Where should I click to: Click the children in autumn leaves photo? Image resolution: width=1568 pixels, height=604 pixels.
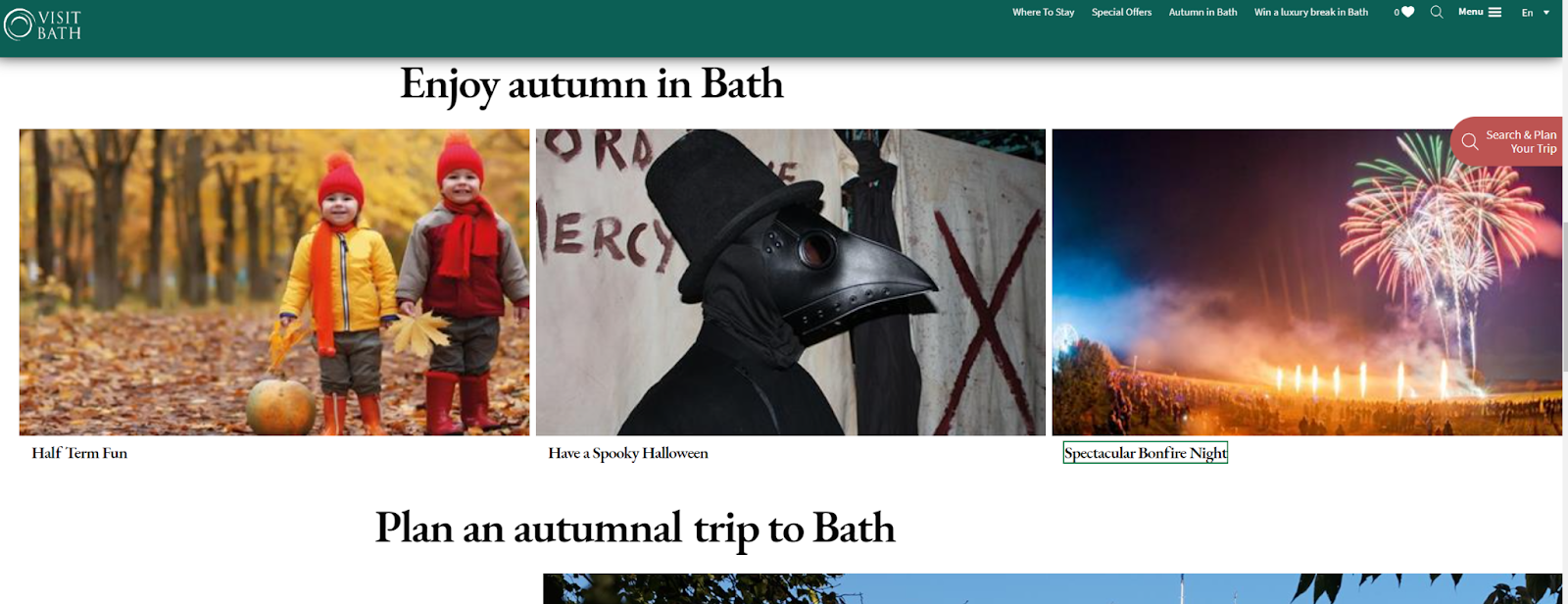coord(274,282)
